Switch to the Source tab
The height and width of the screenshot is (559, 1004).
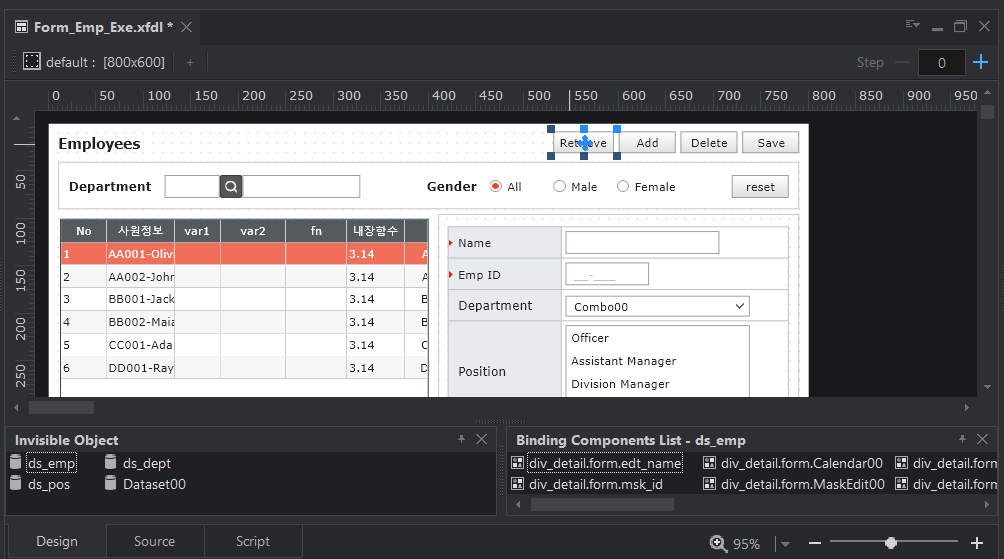pyautogui.click(x=154, y=542)
